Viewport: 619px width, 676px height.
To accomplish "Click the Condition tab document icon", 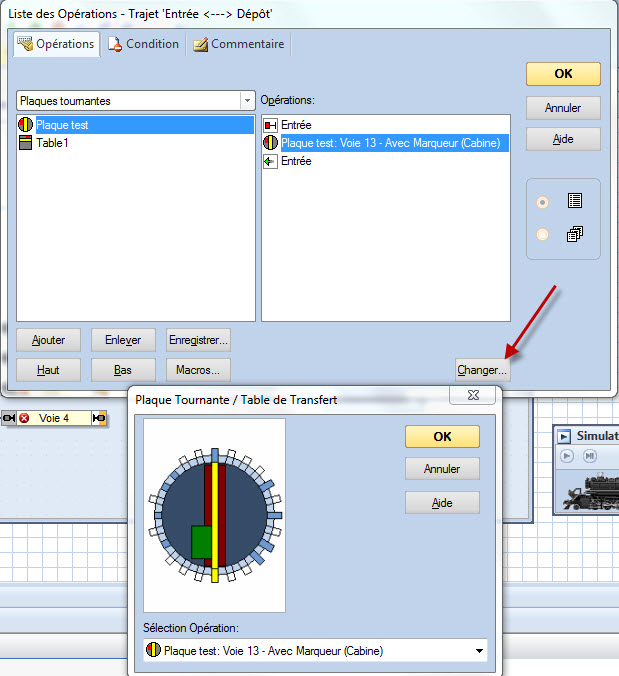I will click(x=115, y=44).
